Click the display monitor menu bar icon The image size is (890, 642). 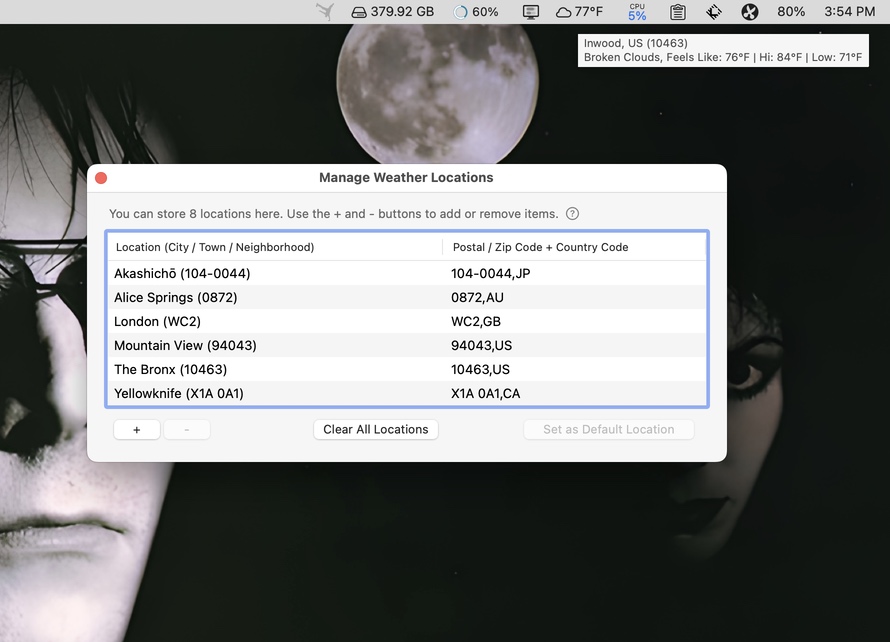pyautogui.click(x=530, y=12)
